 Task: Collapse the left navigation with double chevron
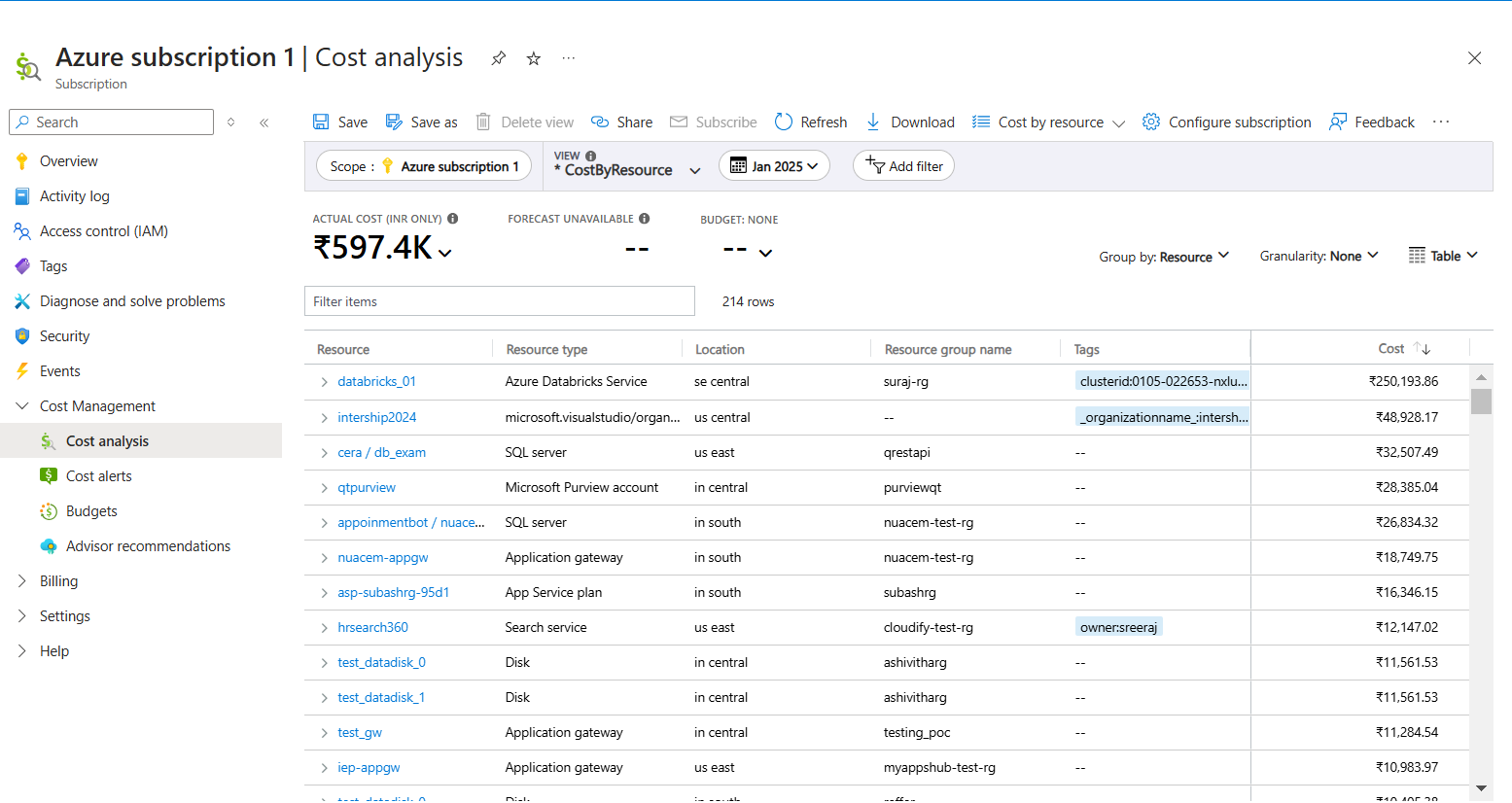[264, 122]
